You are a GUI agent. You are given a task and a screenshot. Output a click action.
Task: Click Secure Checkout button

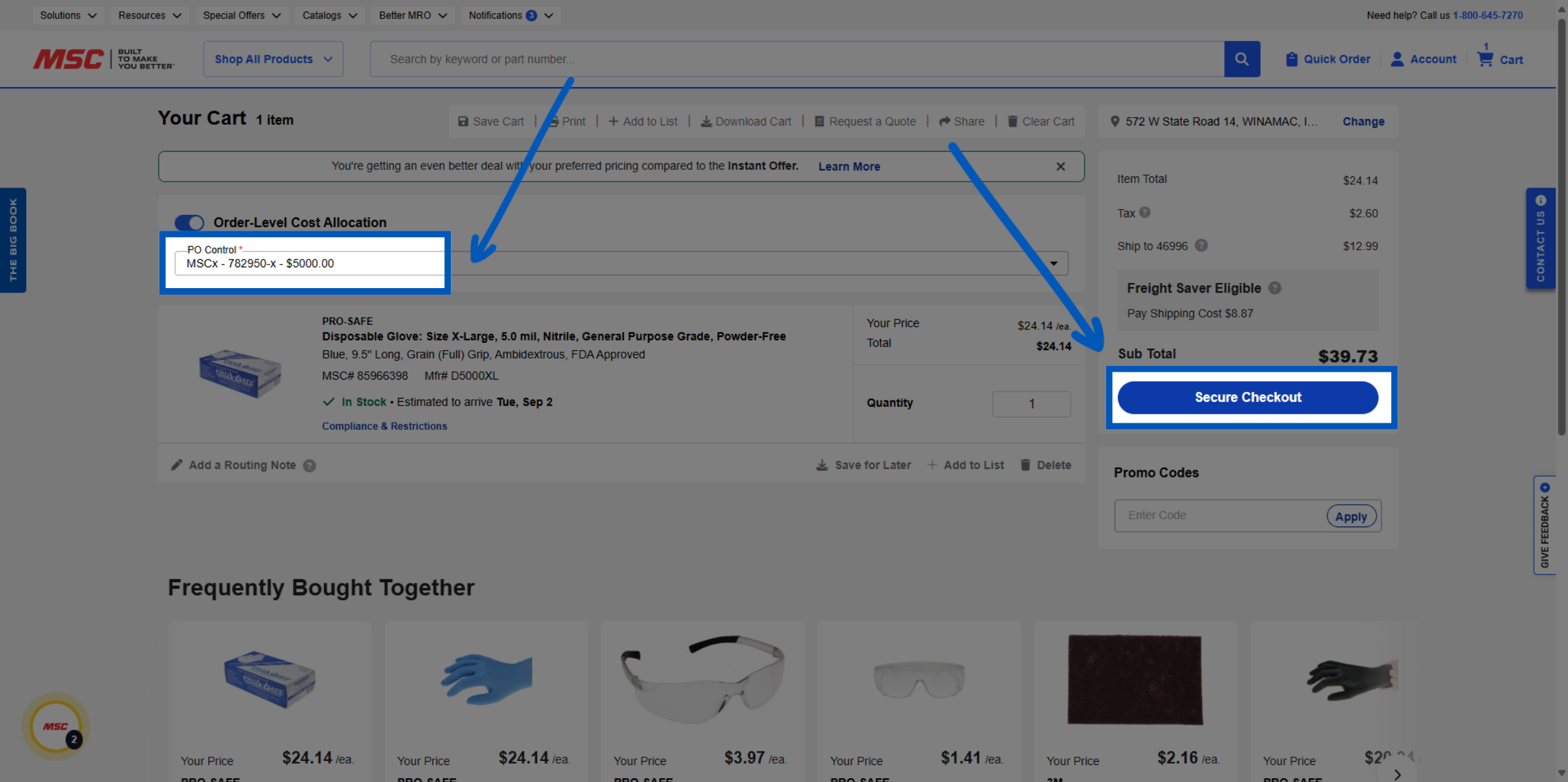[x=1248, y=397]
